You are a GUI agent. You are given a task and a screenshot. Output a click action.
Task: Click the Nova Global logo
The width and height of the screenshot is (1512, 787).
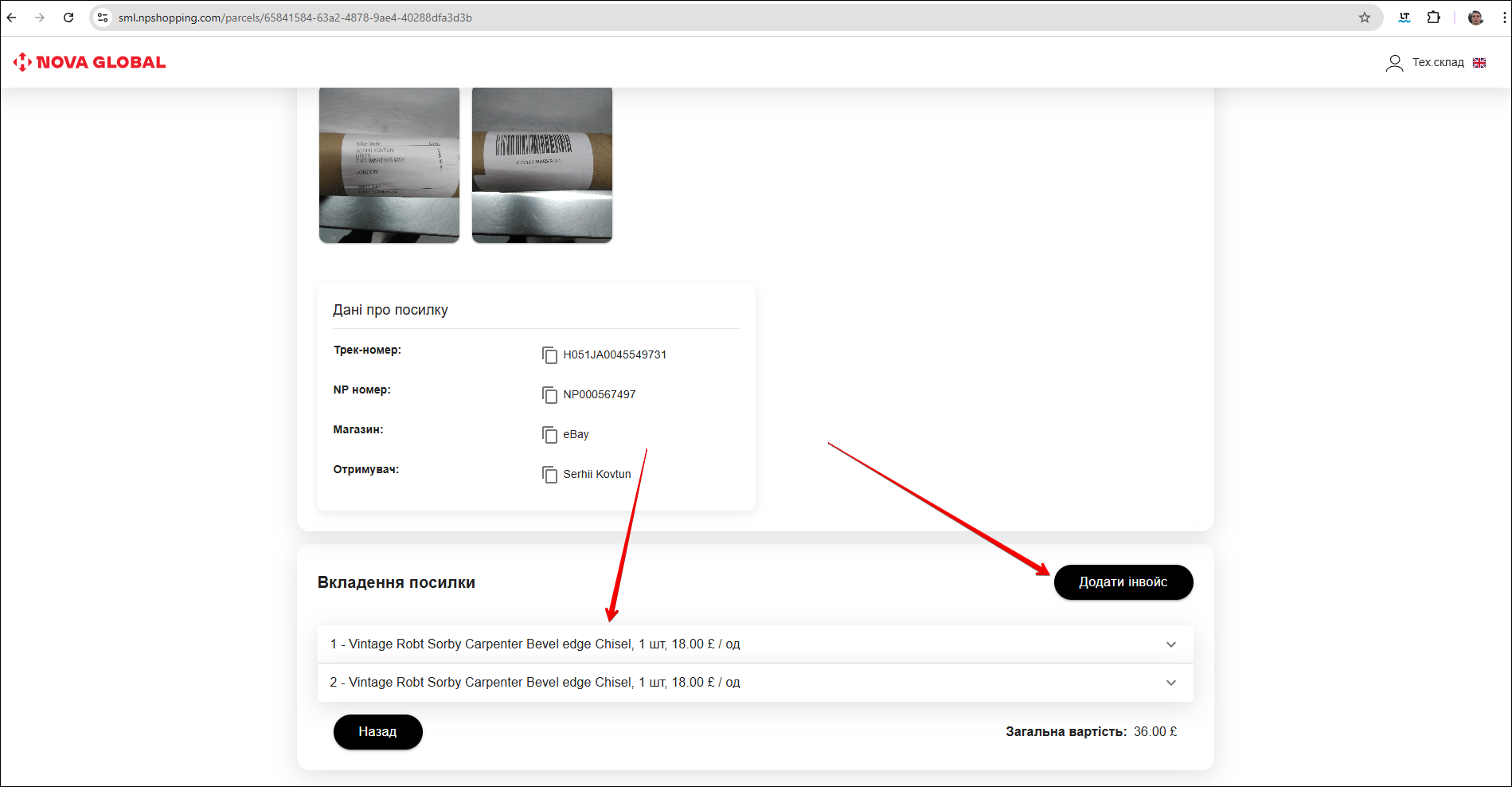(x=89, y=62)
